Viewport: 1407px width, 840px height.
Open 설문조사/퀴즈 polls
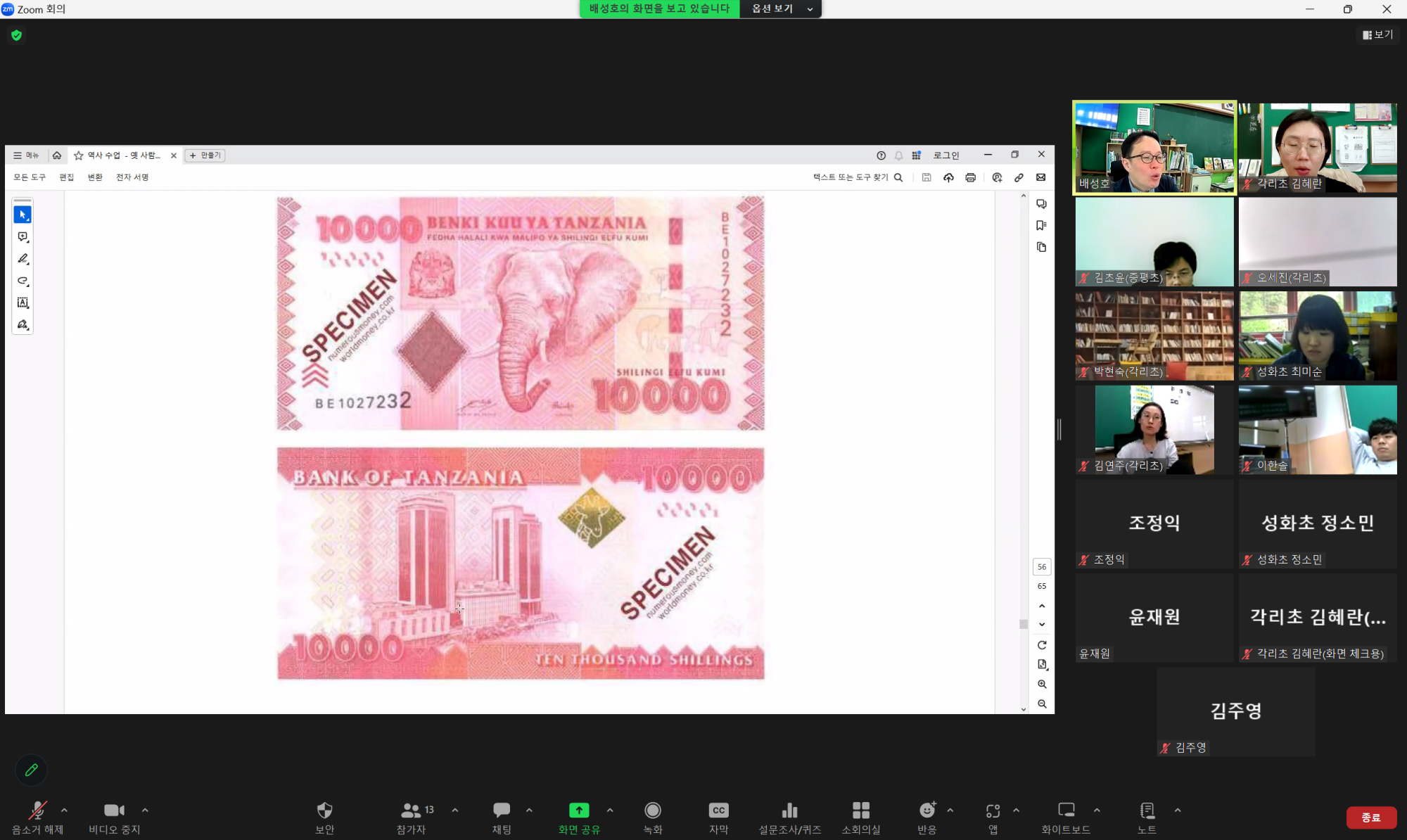coord(790,817)
